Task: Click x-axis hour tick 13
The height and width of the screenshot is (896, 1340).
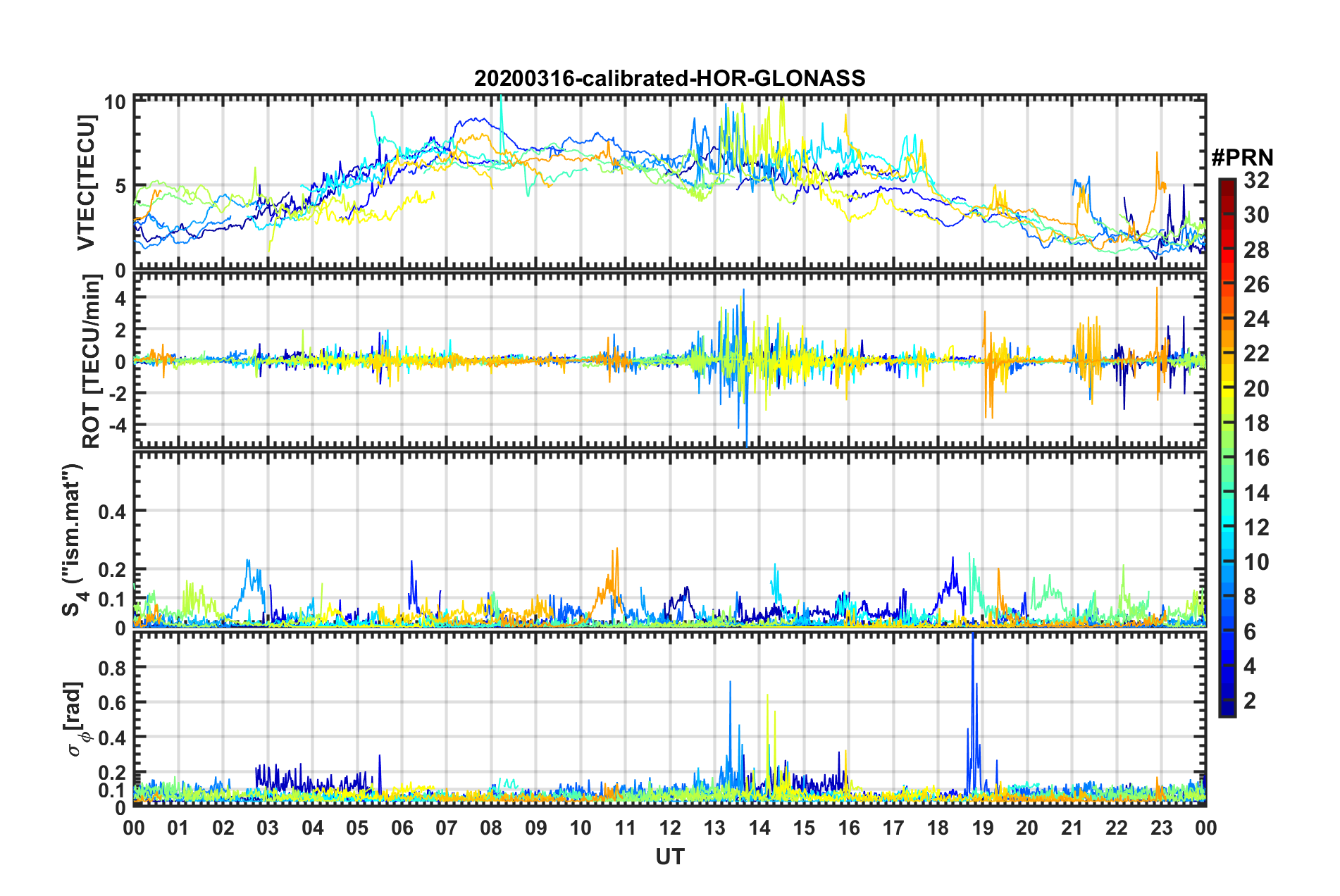Action: 714,828
